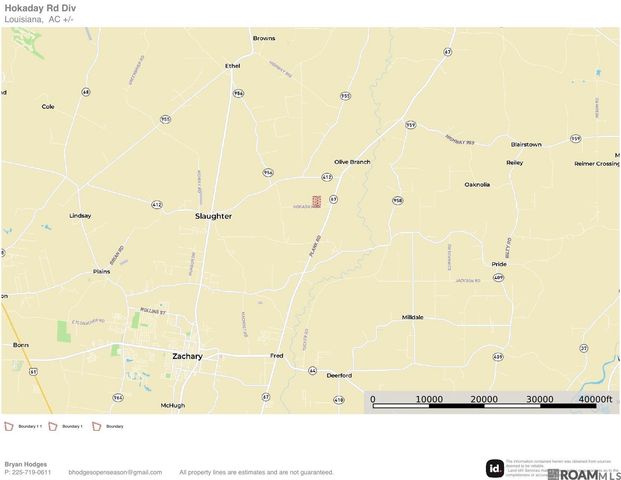Click the Boundary 1 legend polygon icon
This screenshot has height=480, width=621.
53,427
